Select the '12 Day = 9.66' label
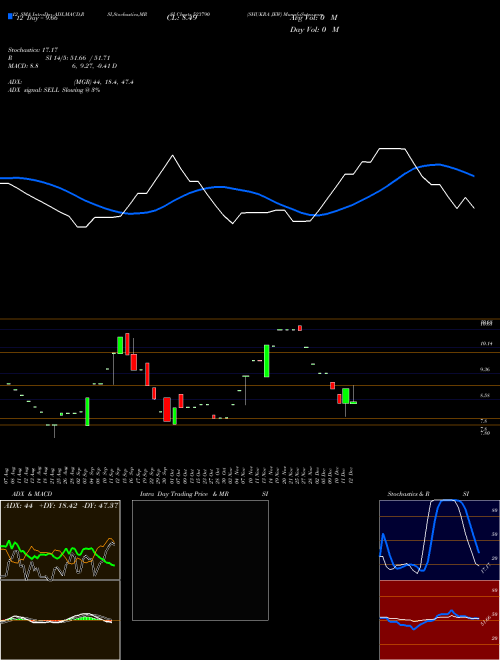Image resolution: width=500 pixels, height=660 pixels. (35, 19)
